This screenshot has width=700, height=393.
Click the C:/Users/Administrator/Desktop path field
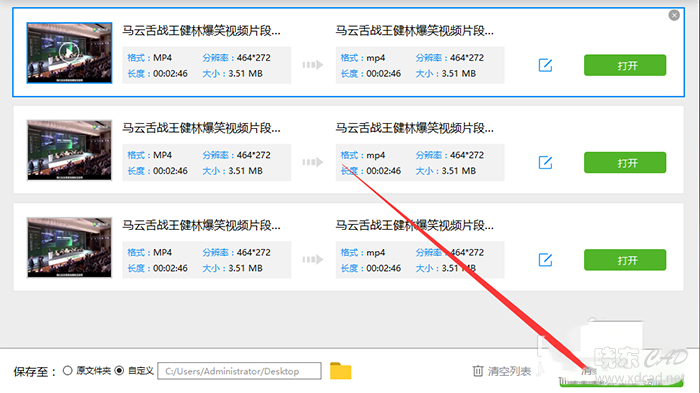(x=239, y=371)
